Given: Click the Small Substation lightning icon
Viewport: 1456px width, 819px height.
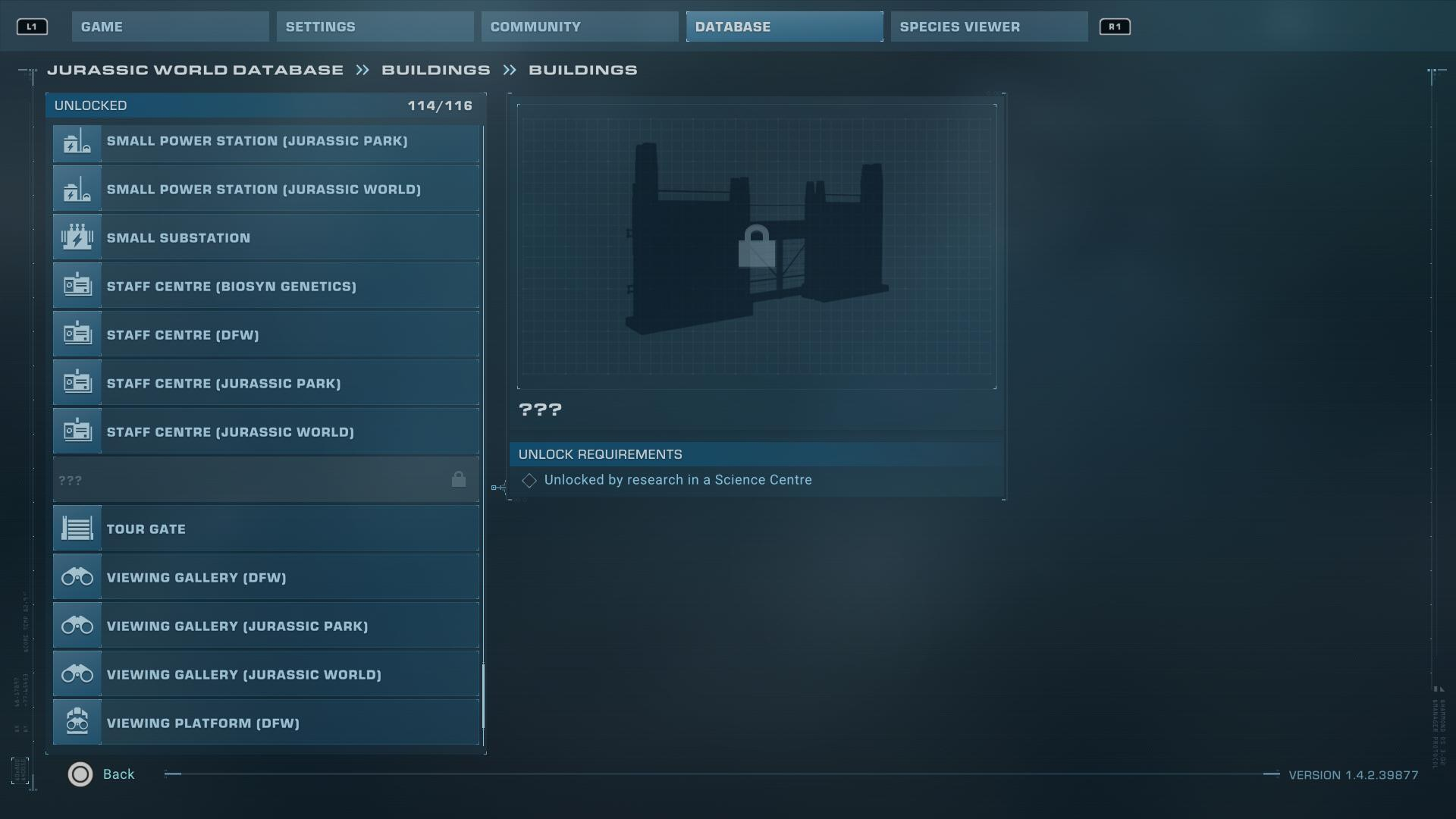Looking at the screenshot, I should click(77, 238).
